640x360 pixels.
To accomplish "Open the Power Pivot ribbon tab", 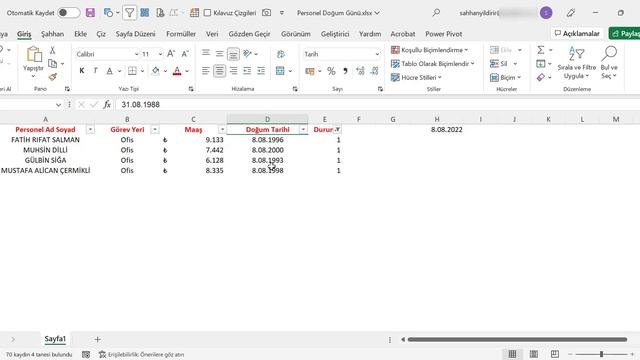I will tap(443, 34).
